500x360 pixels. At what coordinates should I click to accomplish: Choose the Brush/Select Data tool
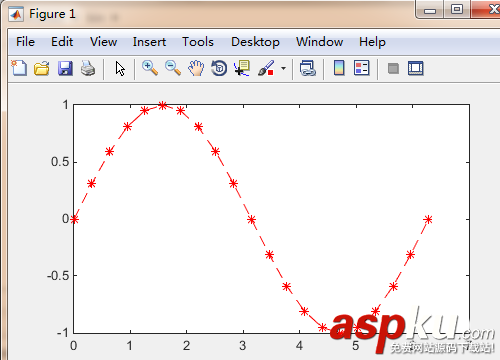pyautogui.click(x=266, y=68)
